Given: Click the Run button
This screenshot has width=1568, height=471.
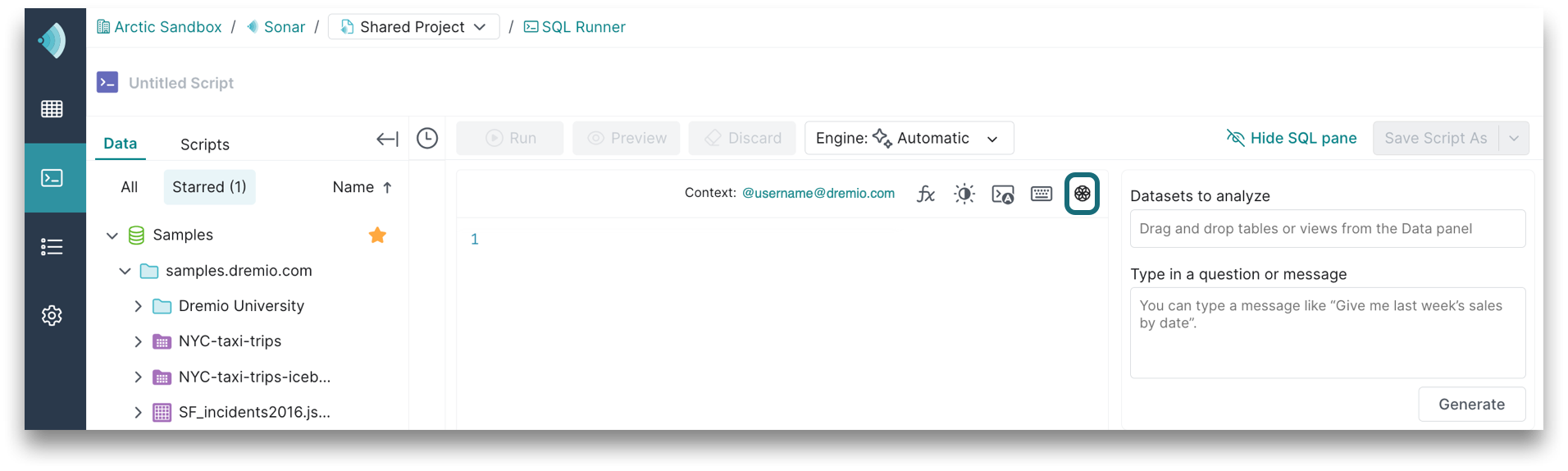Looking at the screenshot, I should (510, 138).
